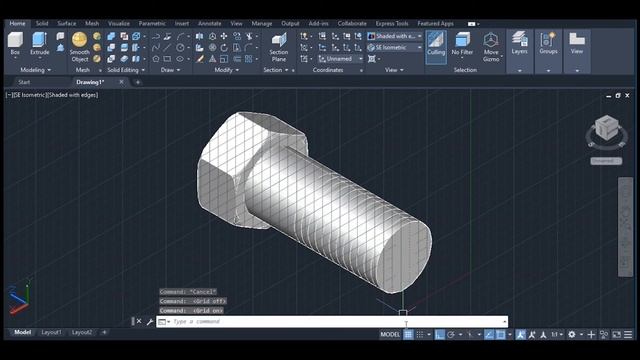Click the command line wrench customize icon
Screen dimensions: 640x360
click(150, 322)
